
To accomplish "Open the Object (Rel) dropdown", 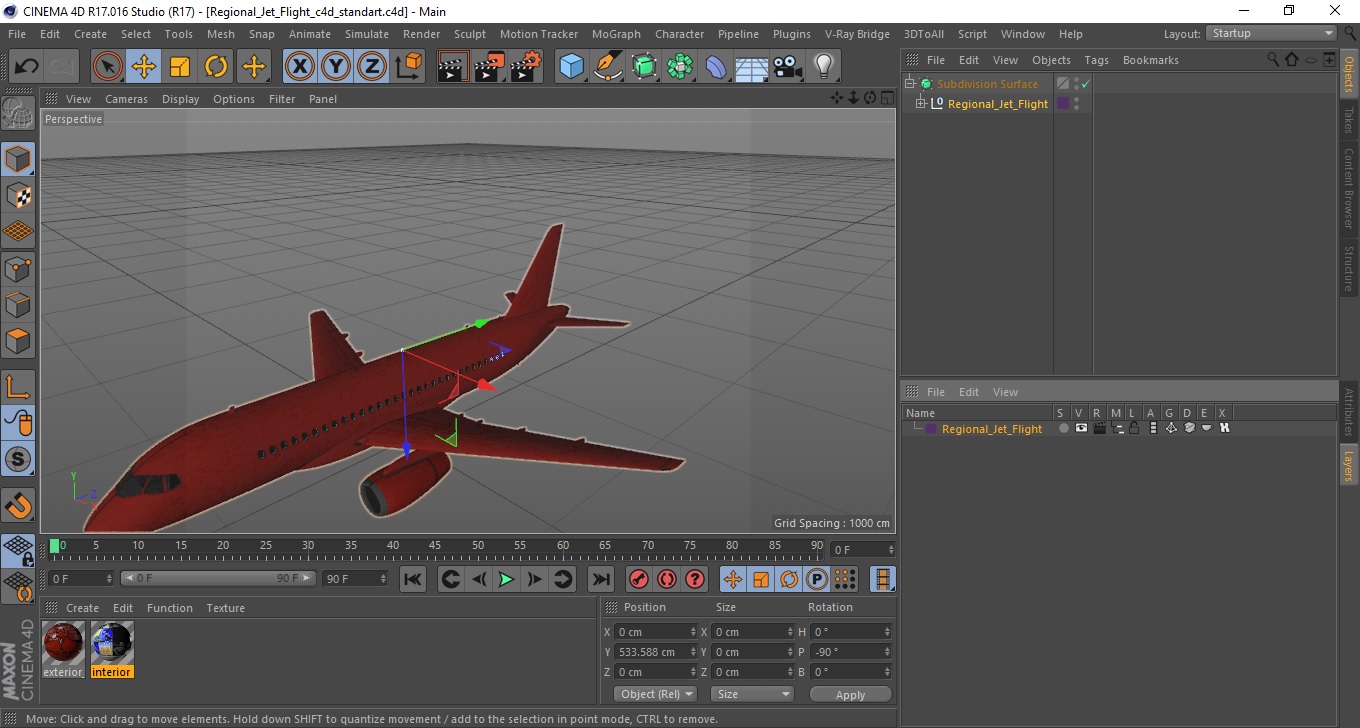I will [655, 694].
